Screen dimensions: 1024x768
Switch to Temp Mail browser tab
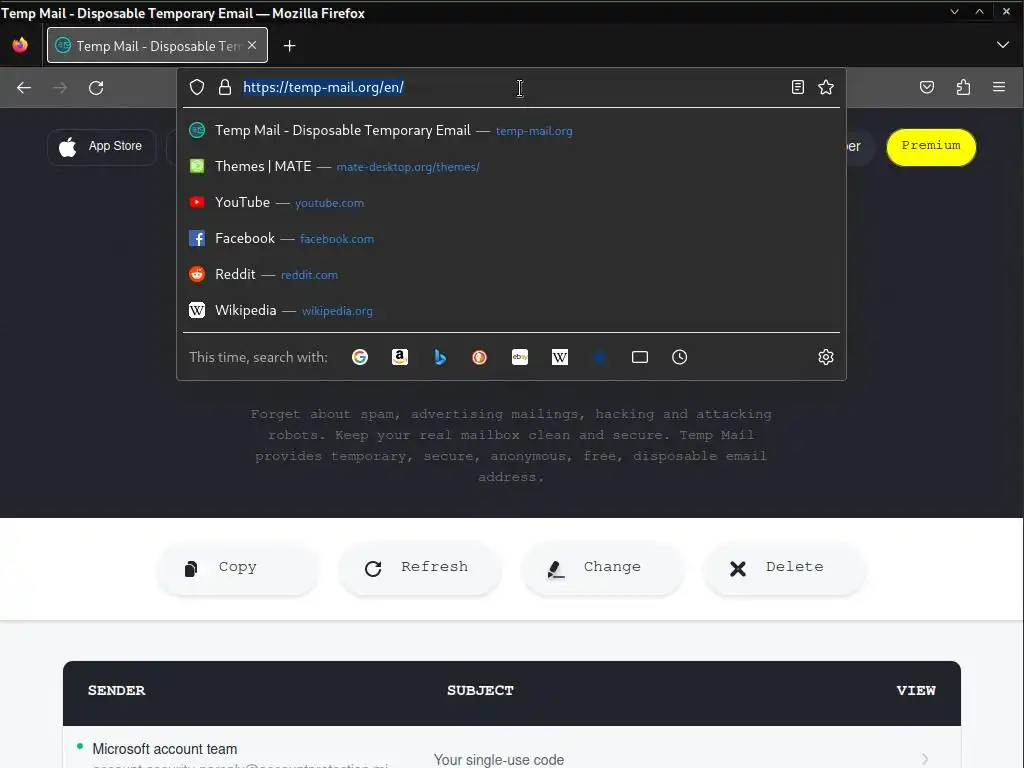157,45
